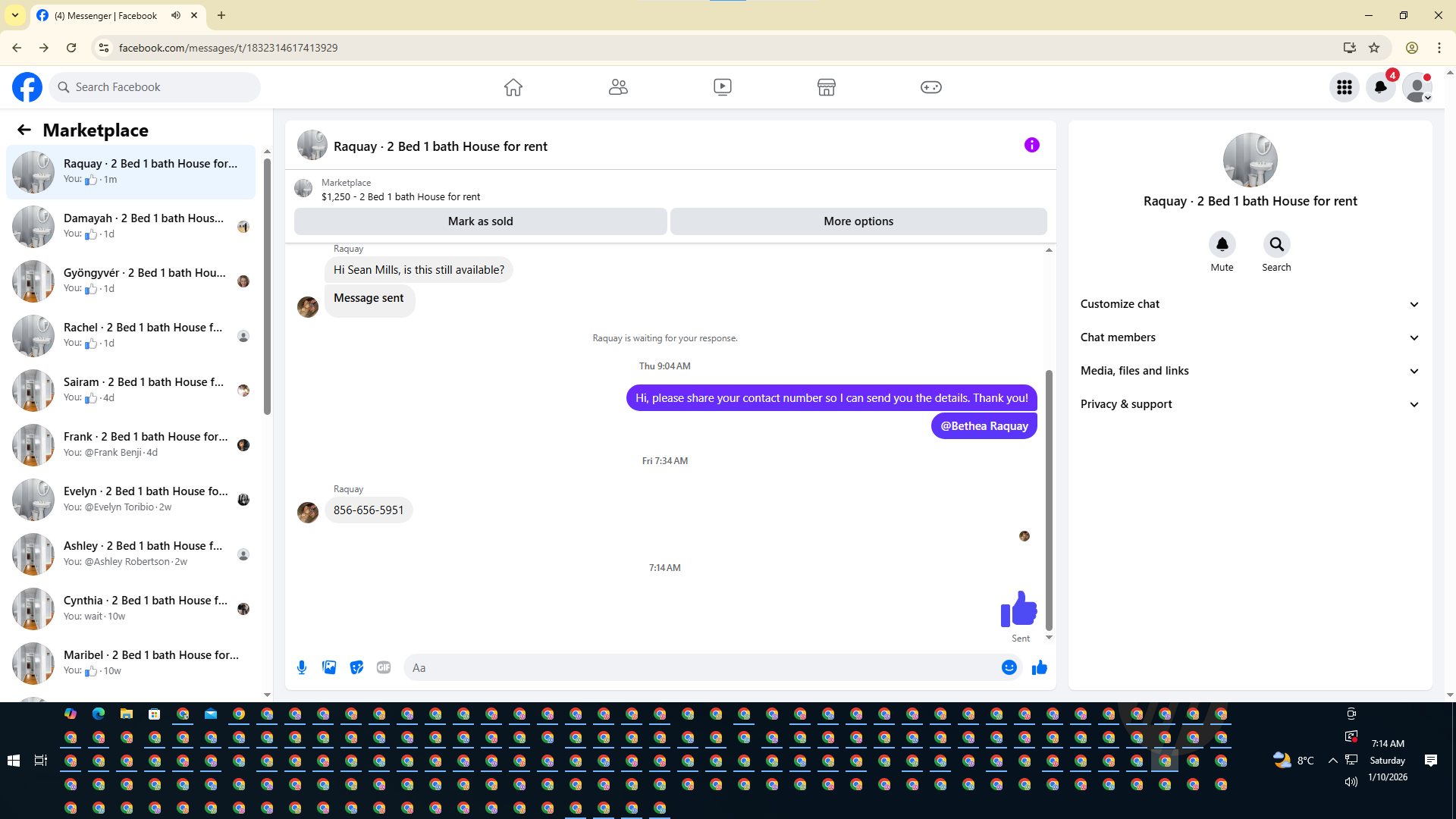Click the Mark as sold button
This screenshot has width=1456, height=819.
click(x=480, y=221)
